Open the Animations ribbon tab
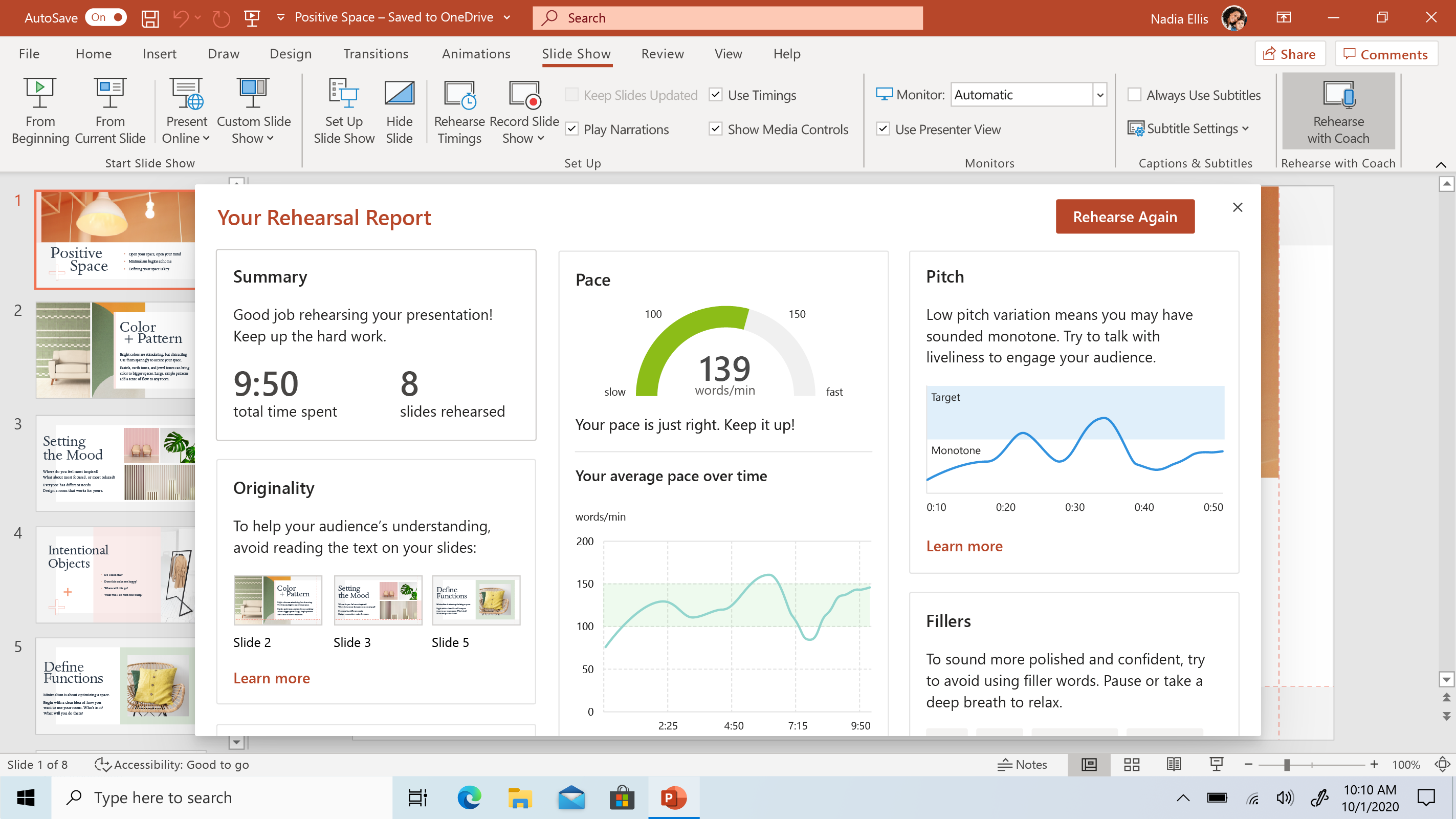The height and width of the screenshot is (819, 1456). [476, 54]
